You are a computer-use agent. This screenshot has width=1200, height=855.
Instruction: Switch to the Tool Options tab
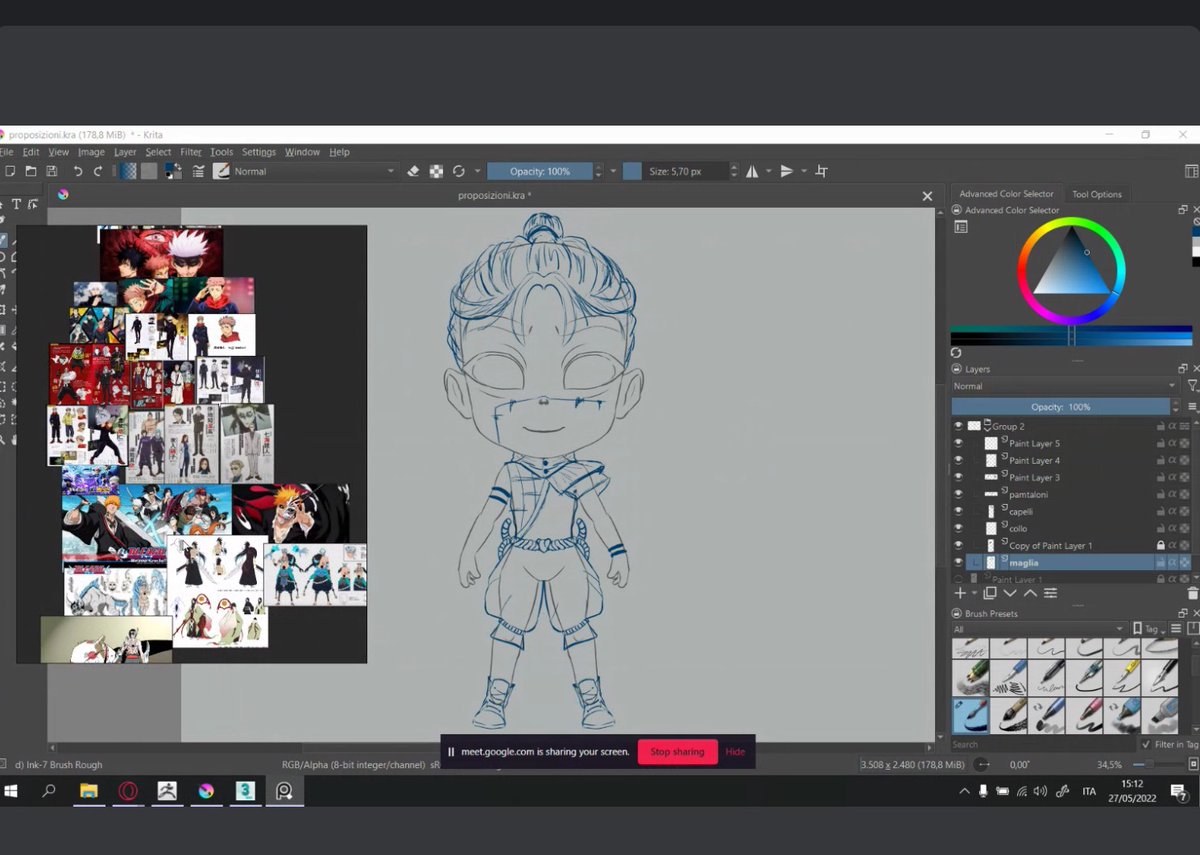[1097, 194]
